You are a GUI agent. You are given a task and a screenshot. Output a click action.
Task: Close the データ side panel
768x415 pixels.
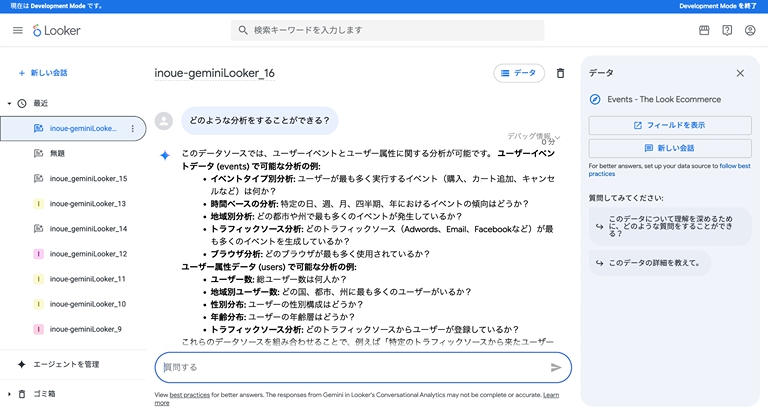[x=740, y=73]
